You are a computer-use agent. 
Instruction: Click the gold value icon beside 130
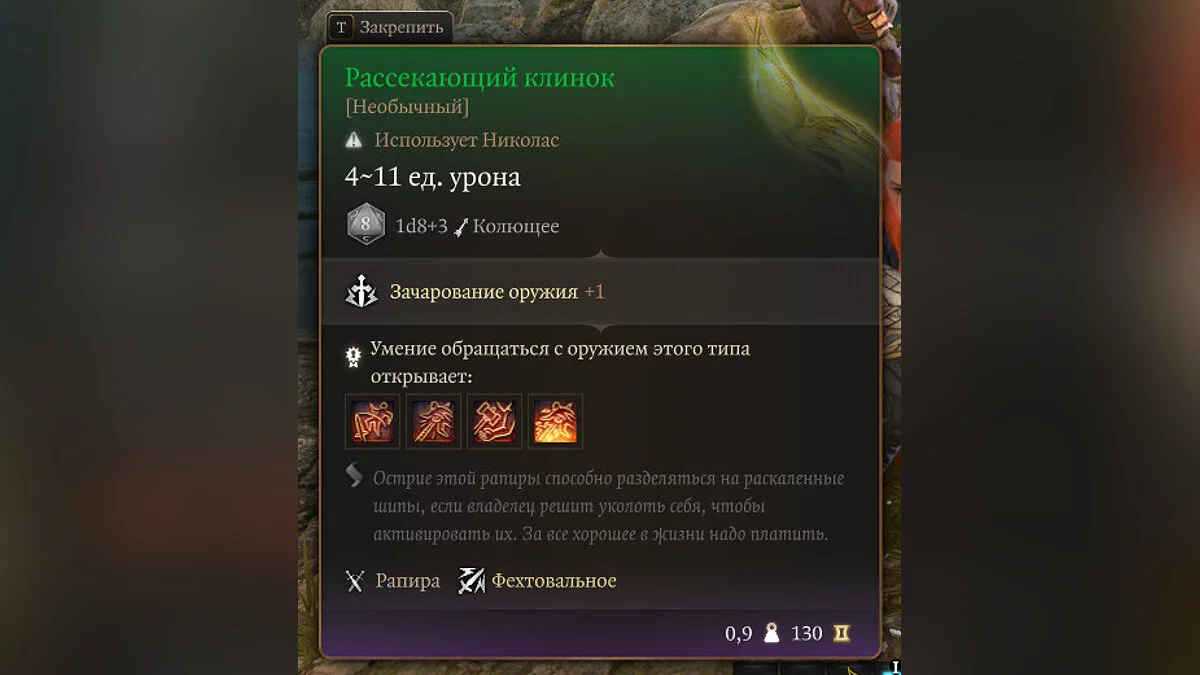tap(841, 633)
